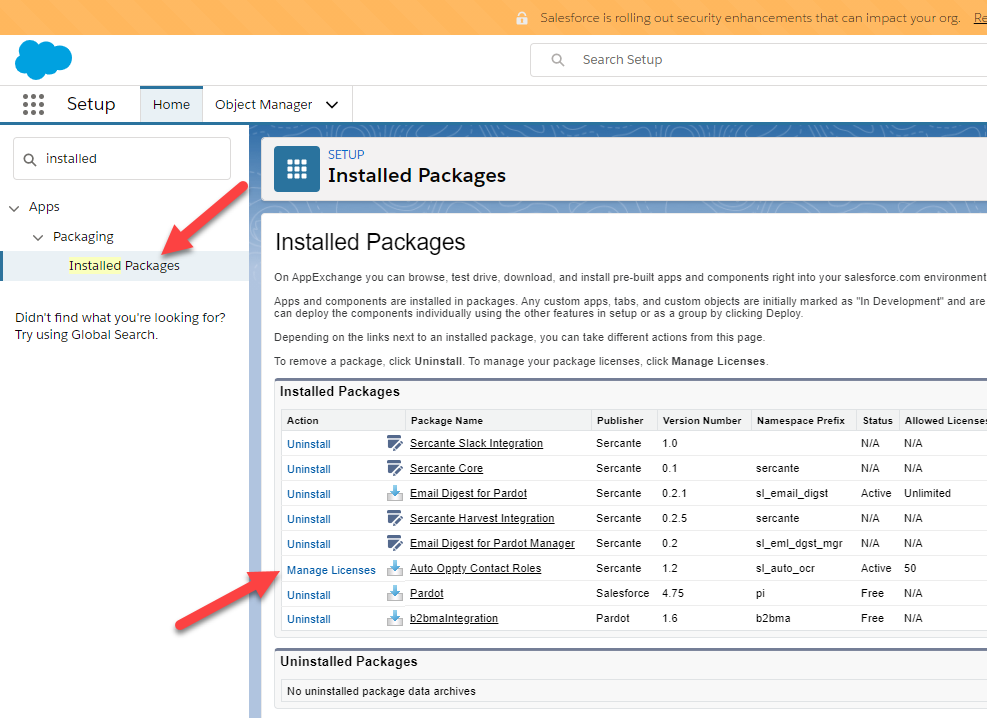Click the version number '0.2.5' cell
Viewport: 987px width, 718px height.
(674, 519)
